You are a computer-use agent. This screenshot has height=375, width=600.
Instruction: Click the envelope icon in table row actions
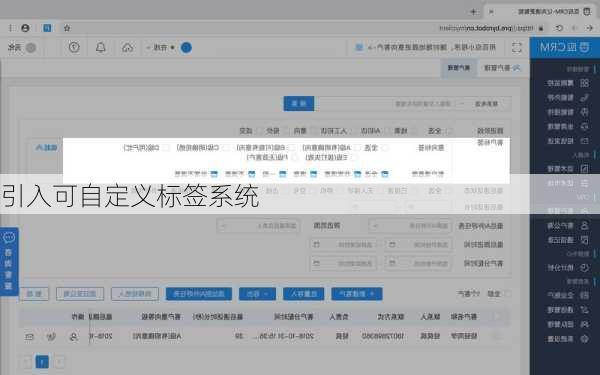pyautogui.click(x=29, y=336)
